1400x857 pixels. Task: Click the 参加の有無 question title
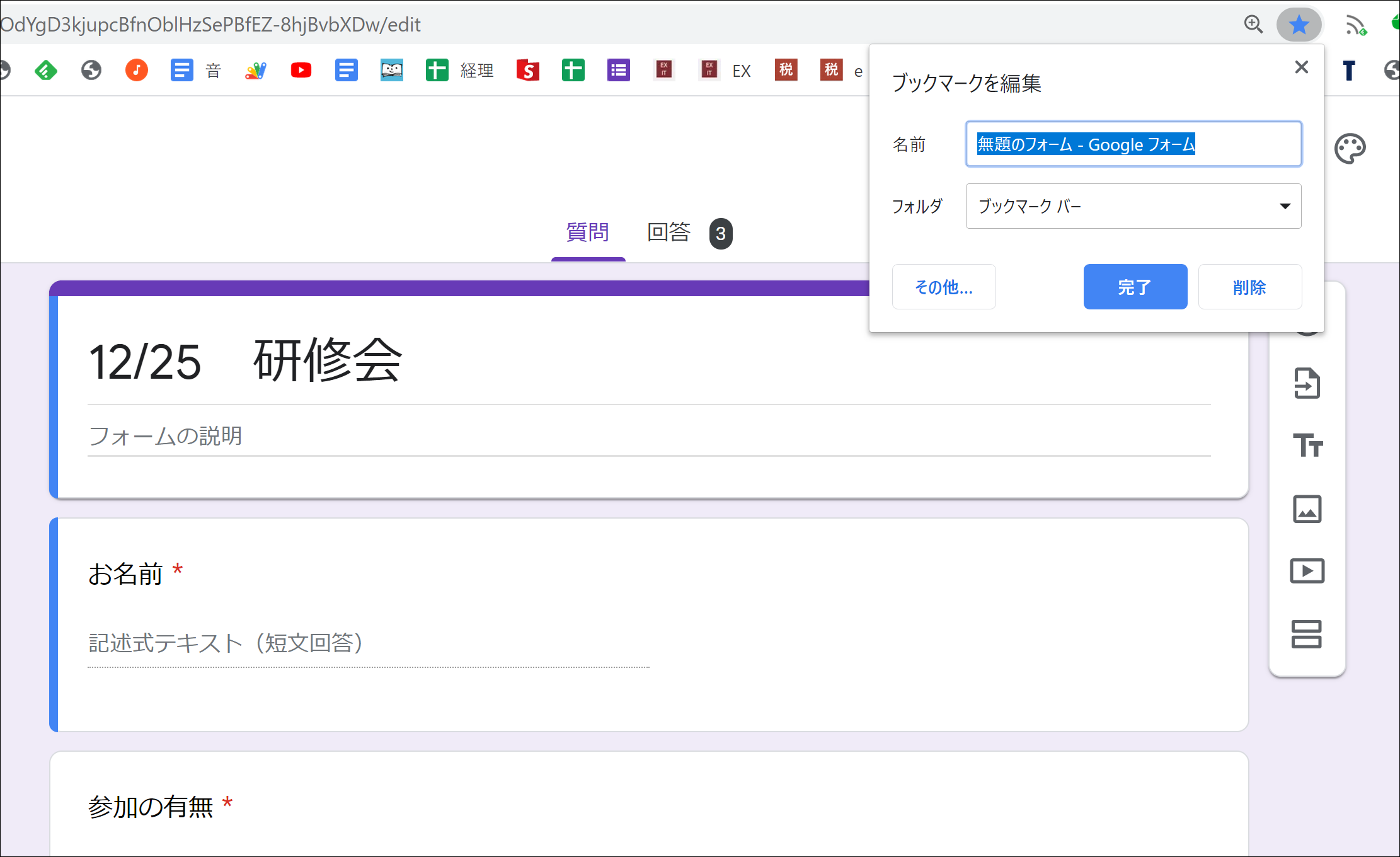coord(151,807)
